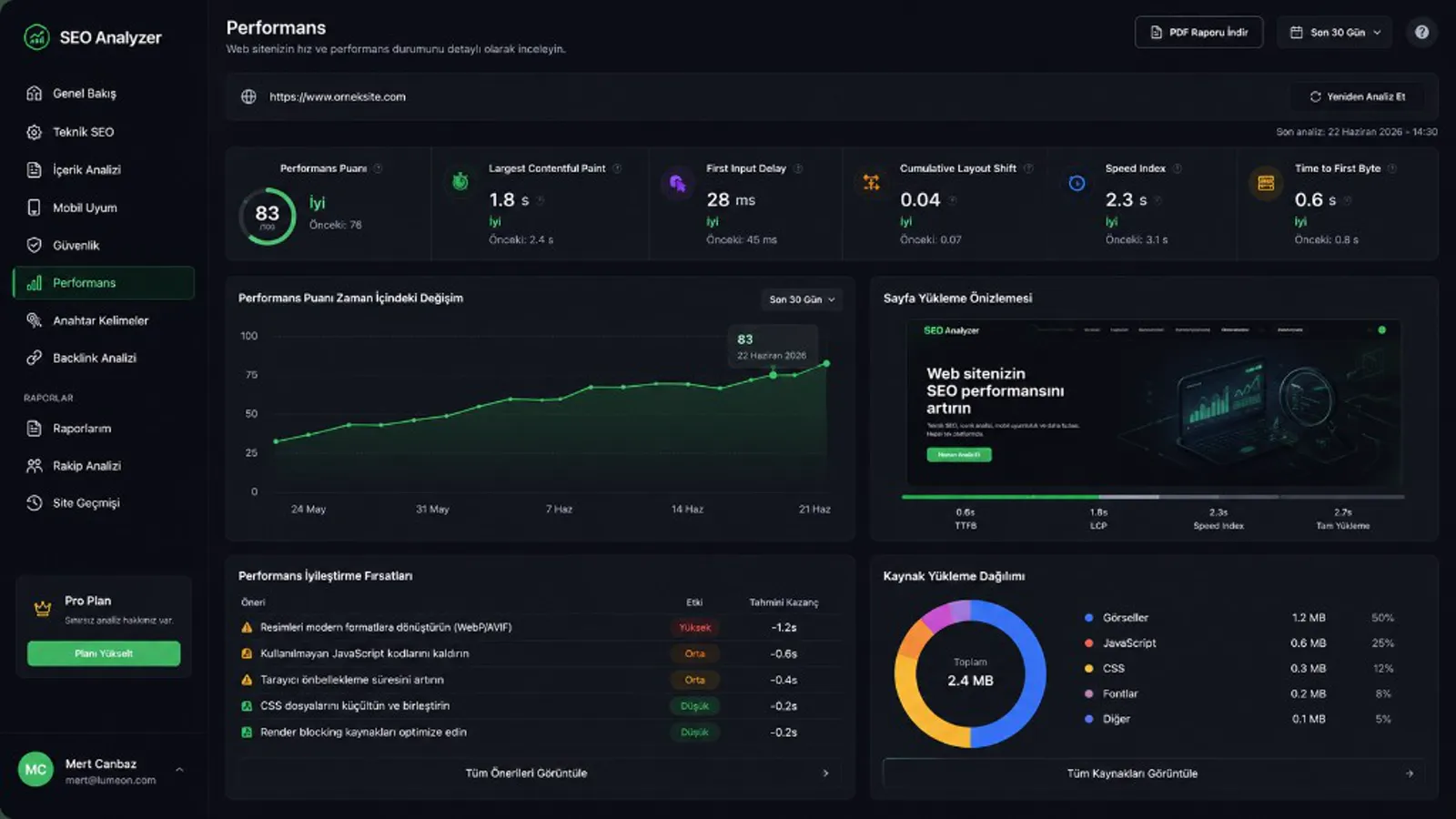The width and height of the screenshot is (1456, 819).
Task: Click the info icon next to Performans Puanı
Action: click(x=379, y=168)
